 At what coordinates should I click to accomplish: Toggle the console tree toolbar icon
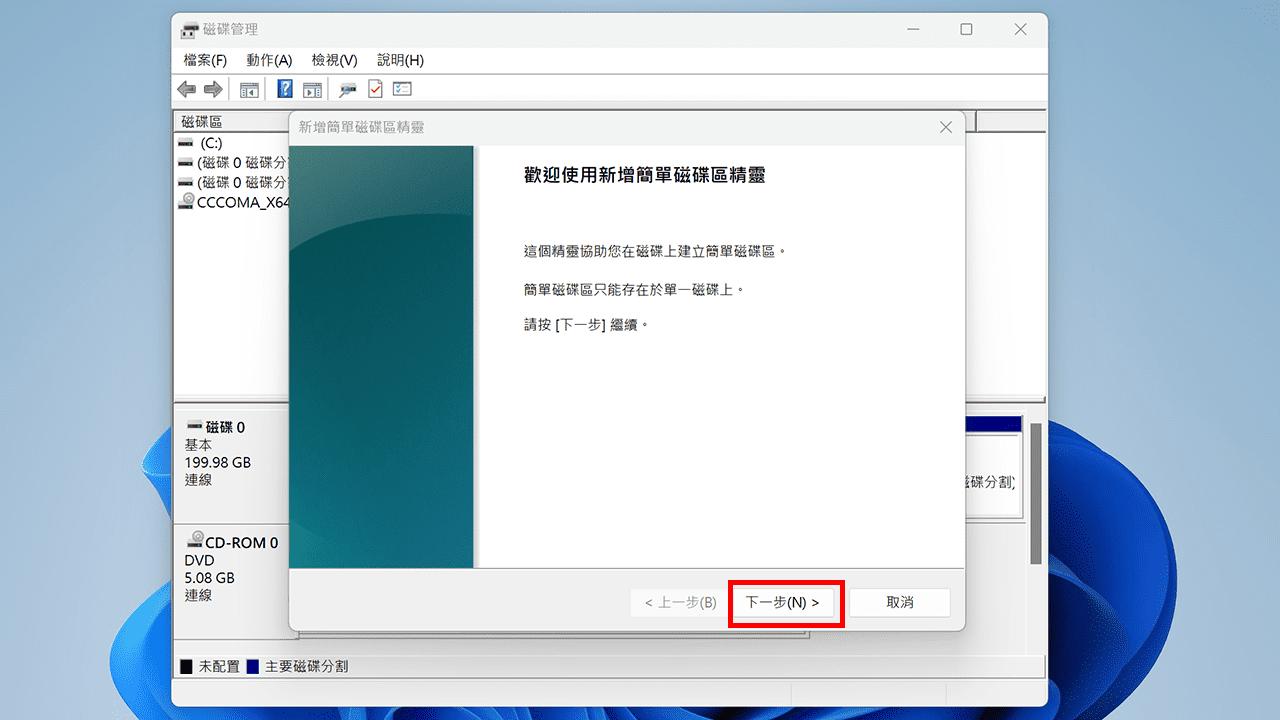(x=249, y=89)
